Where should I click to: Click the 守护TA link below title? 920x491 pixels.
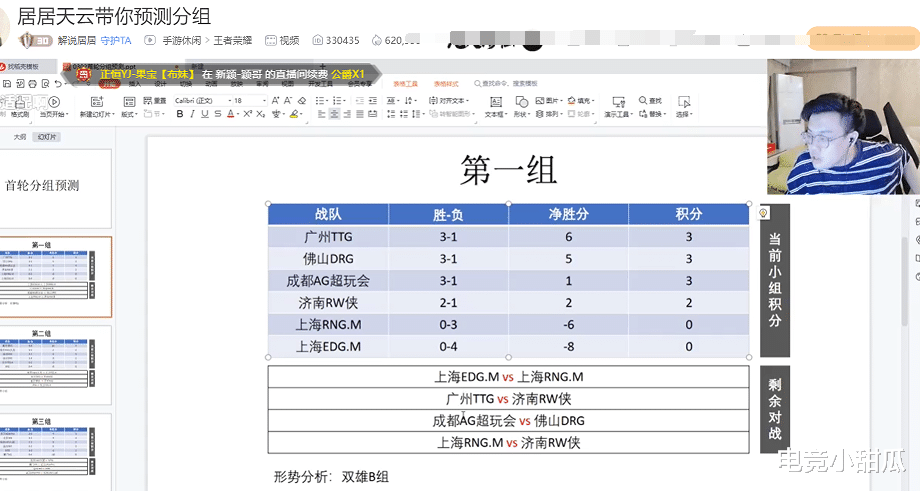point(116,41)
